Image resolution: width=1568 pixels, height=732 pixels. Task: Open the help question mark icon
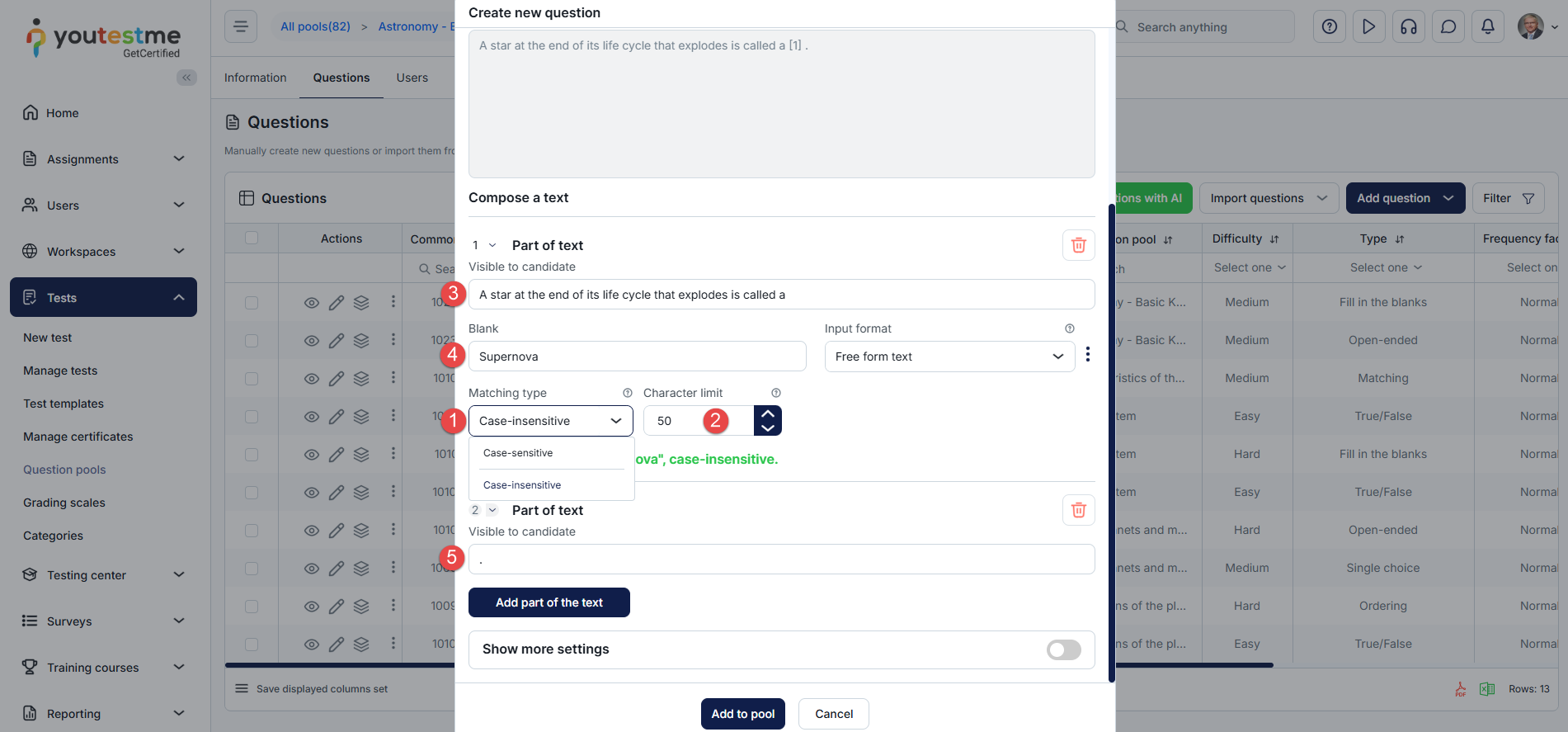(x=1329, y=26)
